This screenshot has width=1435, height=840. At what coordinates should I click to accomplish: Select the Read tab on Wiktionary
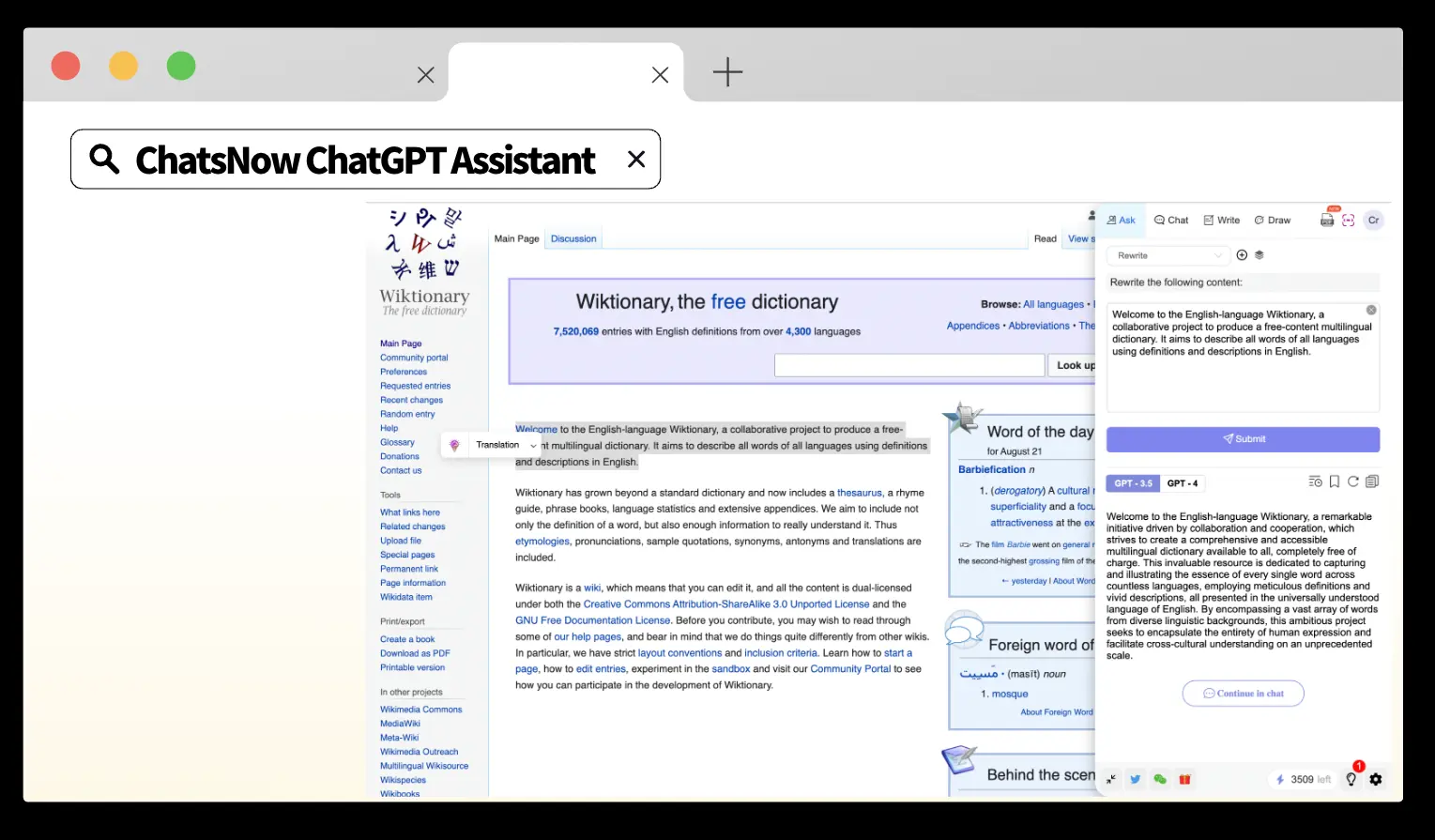tap(1046, 238)
